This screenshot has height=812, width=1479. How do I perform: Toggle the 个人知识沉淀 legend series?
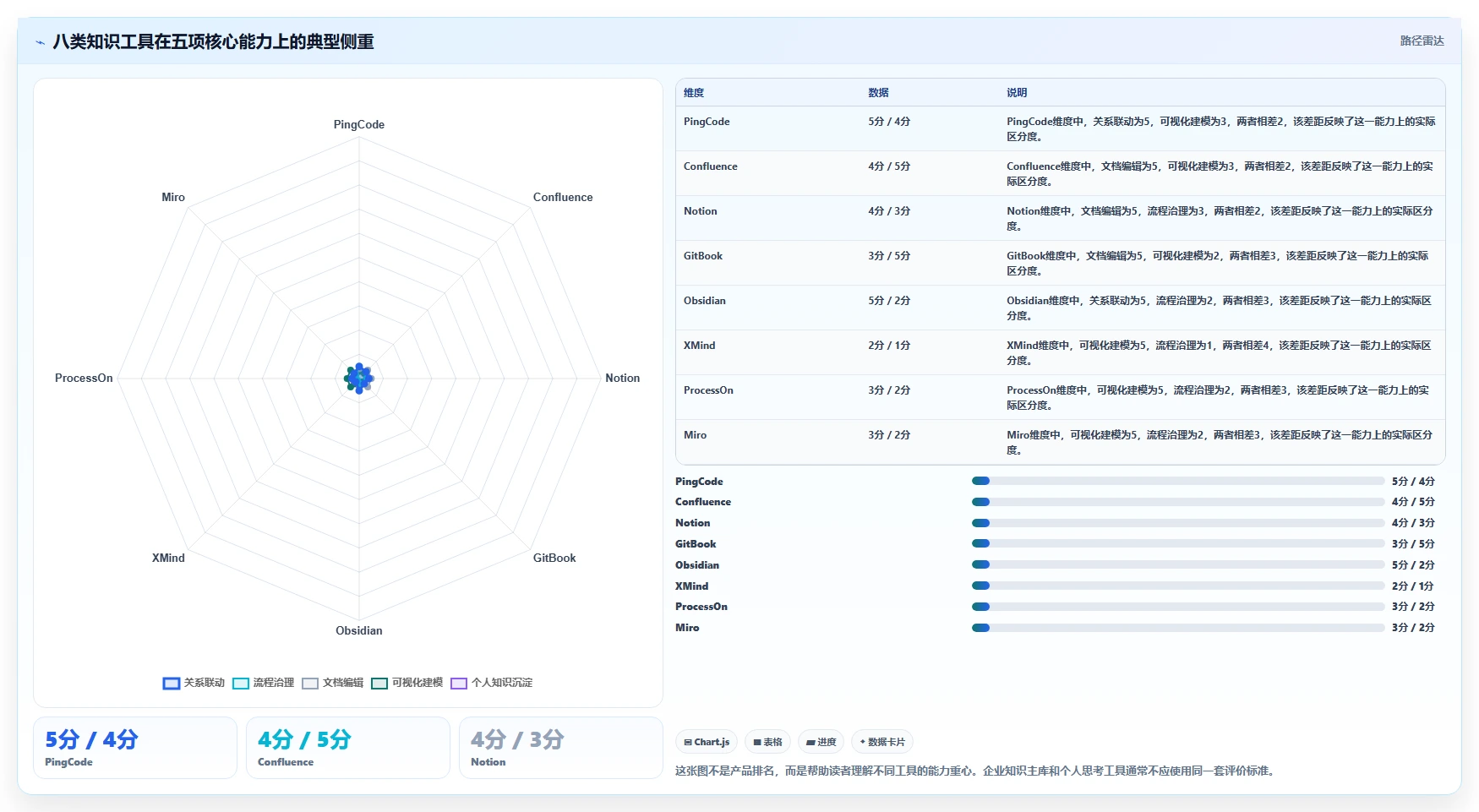[x=491, y=683]
